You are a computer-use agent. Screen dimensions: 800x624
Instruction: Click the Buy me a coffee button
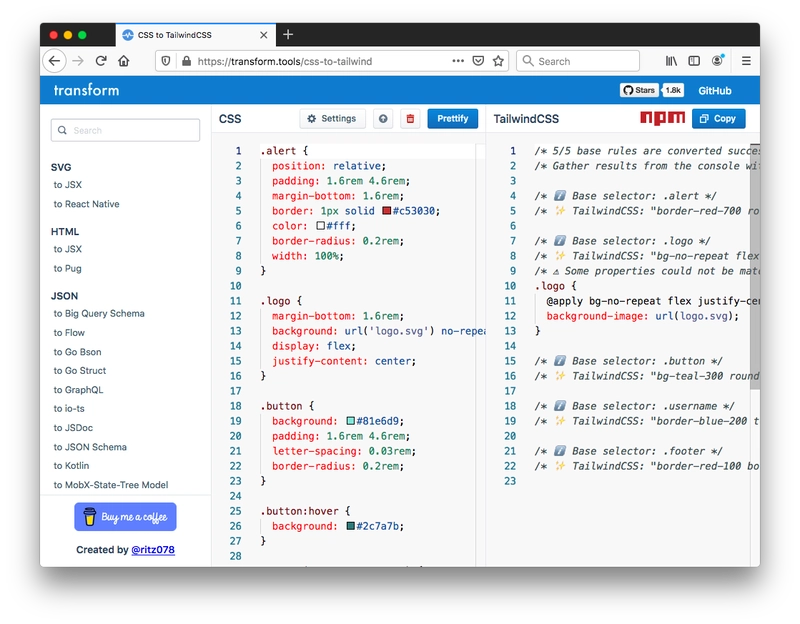[126, 517]
